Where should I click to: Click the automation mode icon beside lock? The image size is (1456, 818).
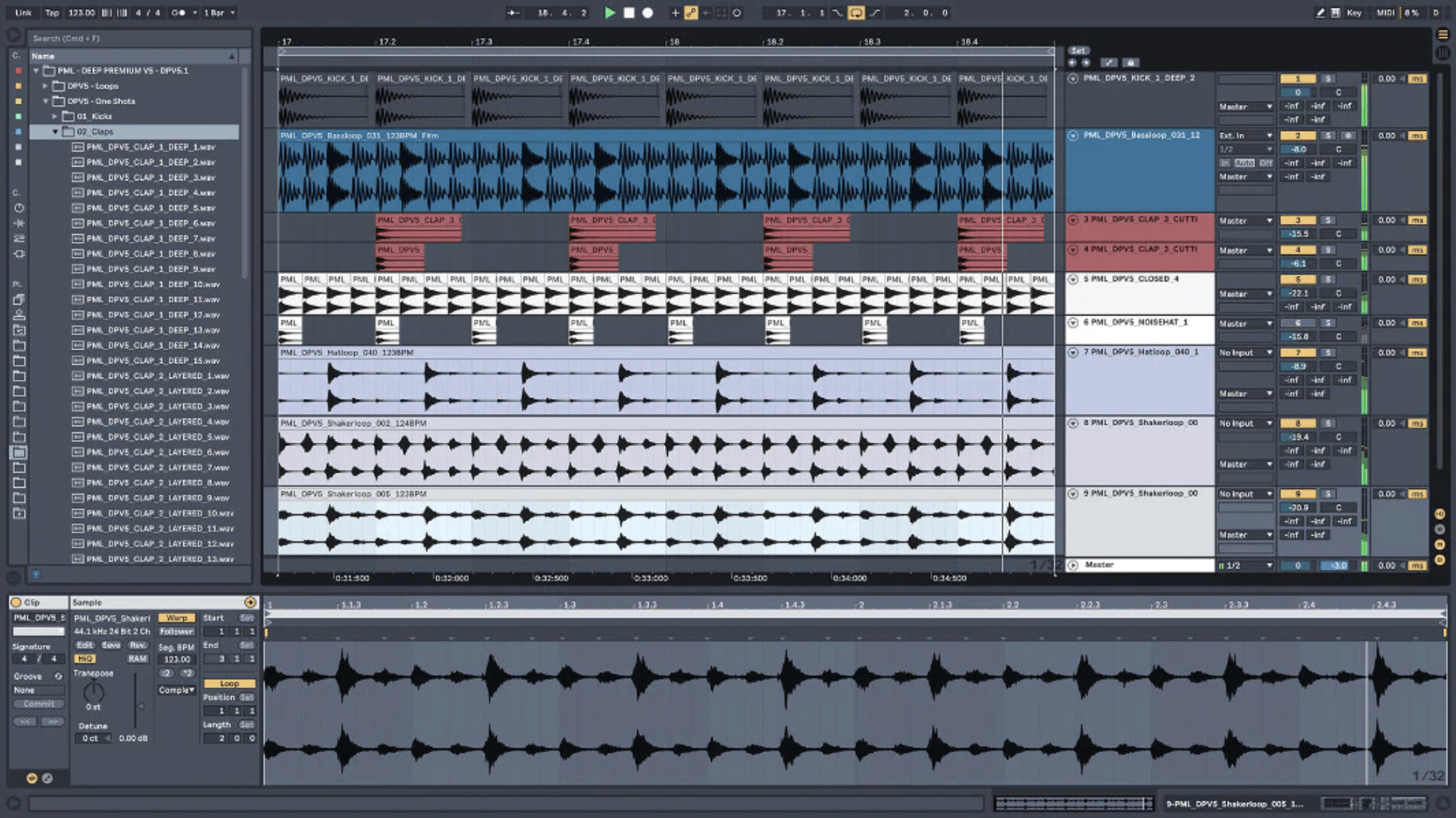click(x=1108, y=62)
